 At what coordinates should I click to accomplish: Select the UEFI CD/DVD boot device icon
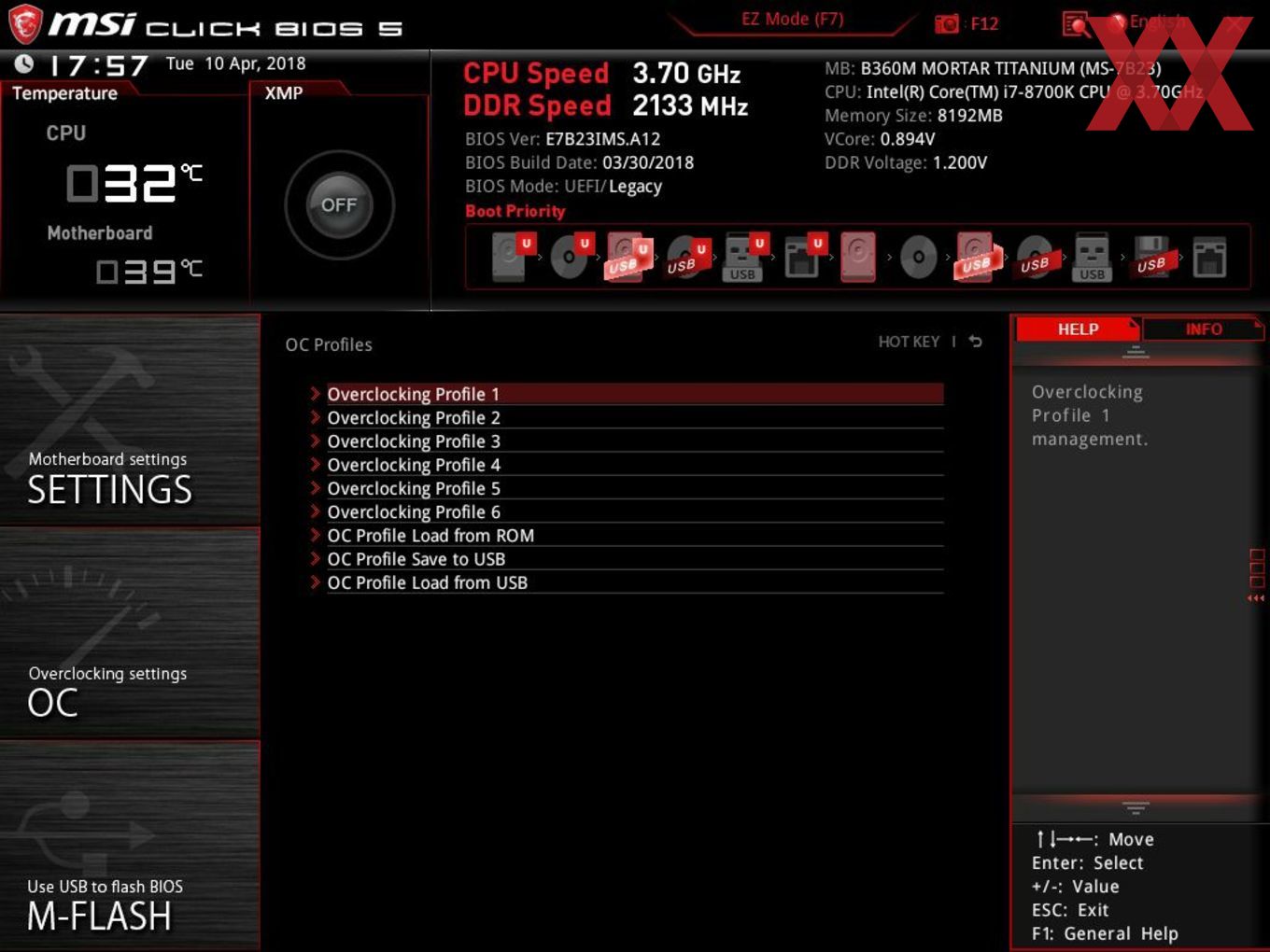tap(570, 257)
